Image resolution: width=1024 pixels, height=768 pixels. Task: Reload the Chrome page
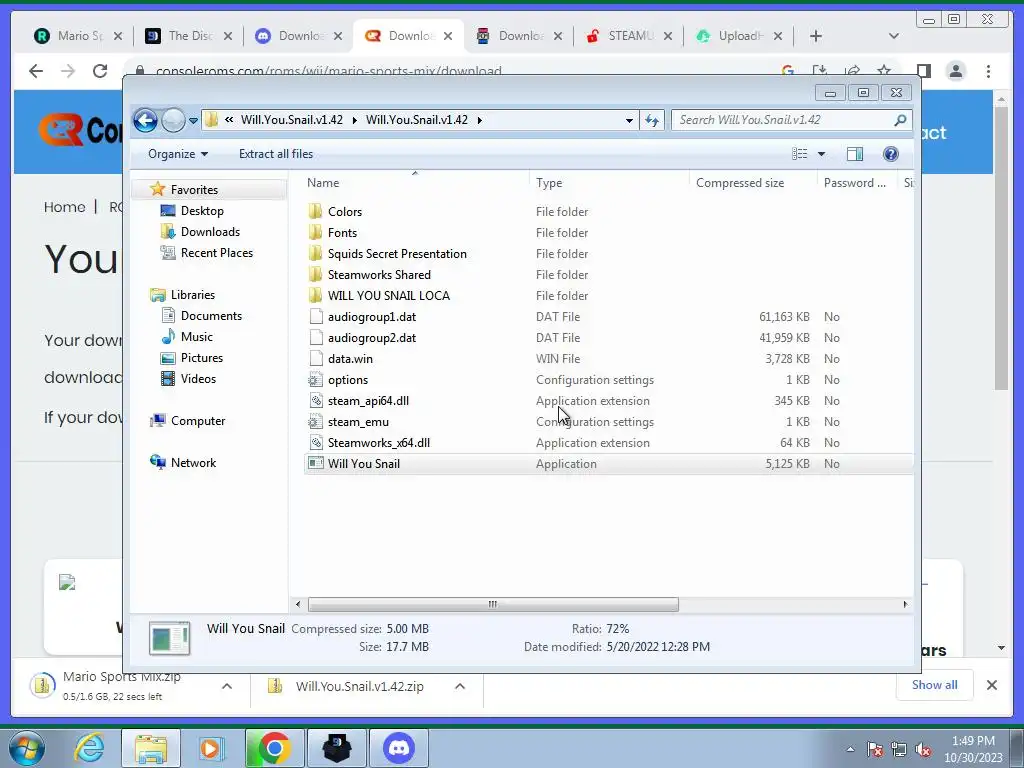pyautogui.click(x=100, y=71)
